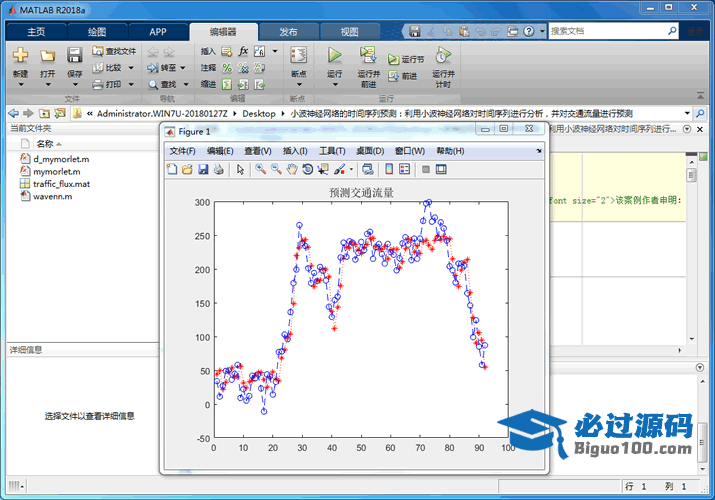Image resolution: width=715 pixels, height=500 pixels.
Task: Open the 窗口(W) menu in Figure 1
Action: [410, 151]
